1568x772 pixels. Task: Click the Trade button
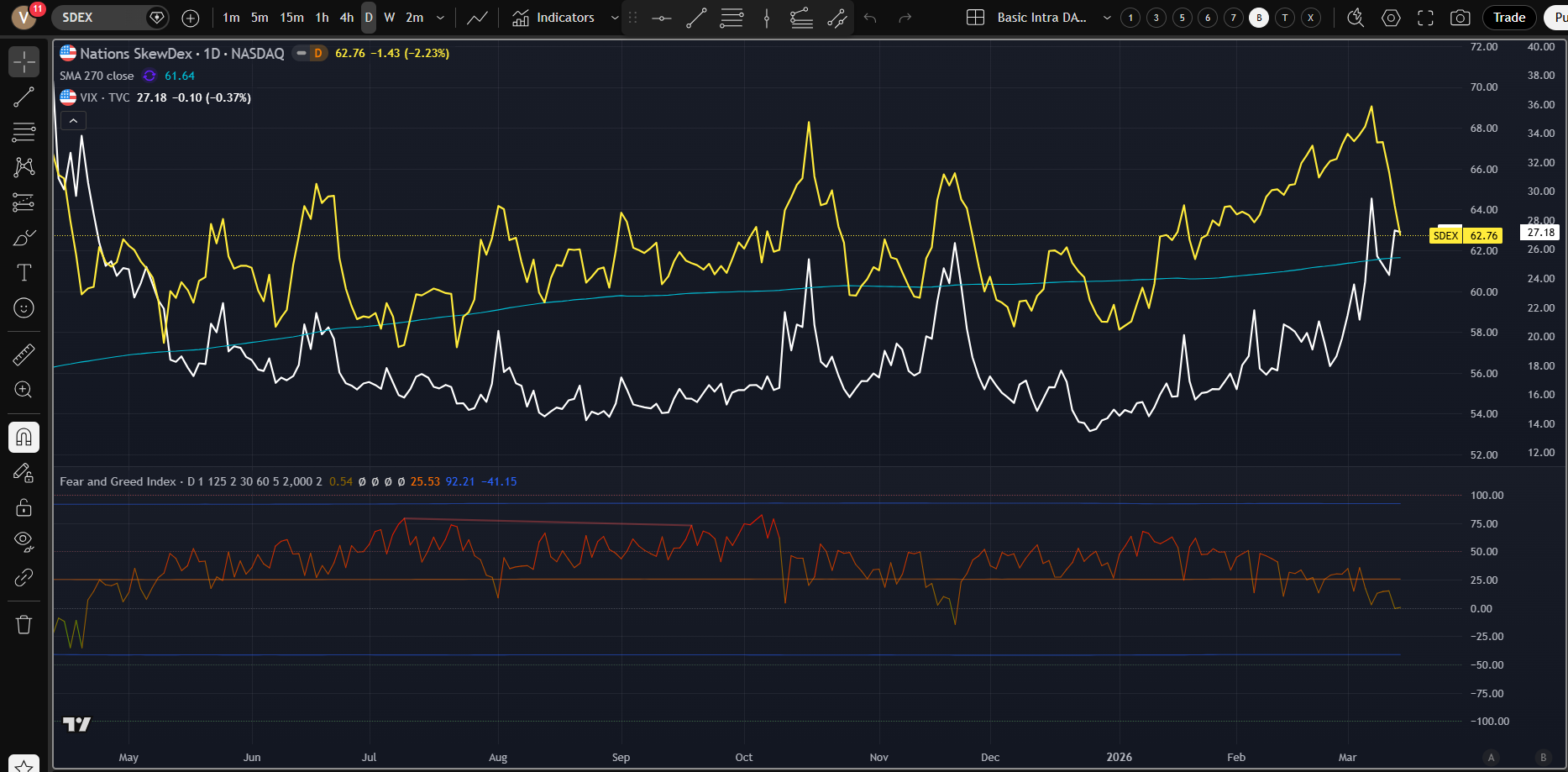click(1508, 18)
